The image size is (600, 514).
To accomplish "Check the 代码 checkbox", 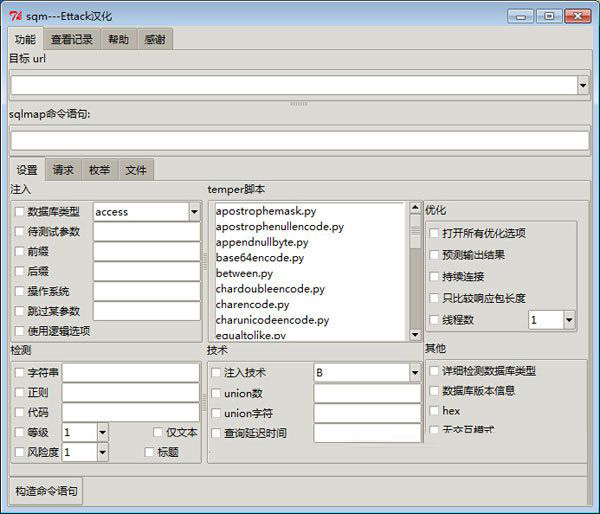I will click(19, 412).
